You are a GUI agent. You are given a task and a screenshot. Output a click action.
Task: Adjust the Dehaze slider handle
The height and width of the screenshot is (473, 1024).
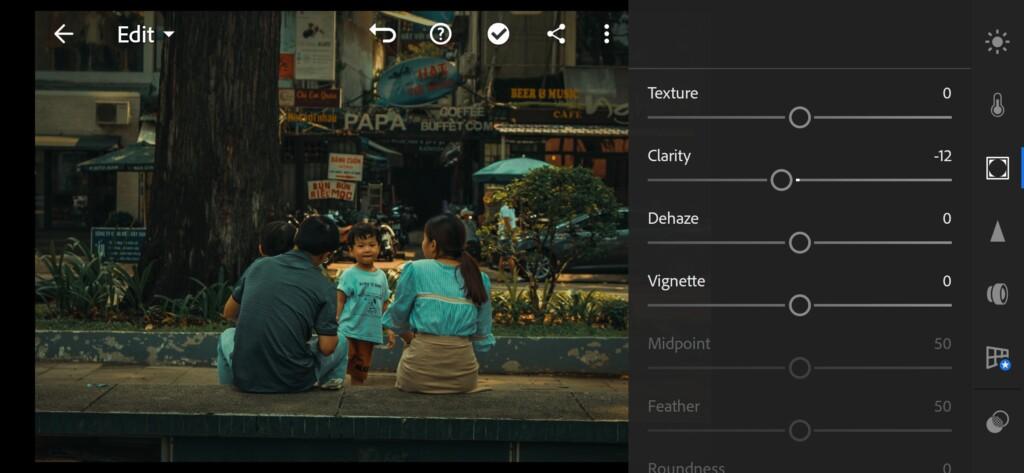(799, 243)
